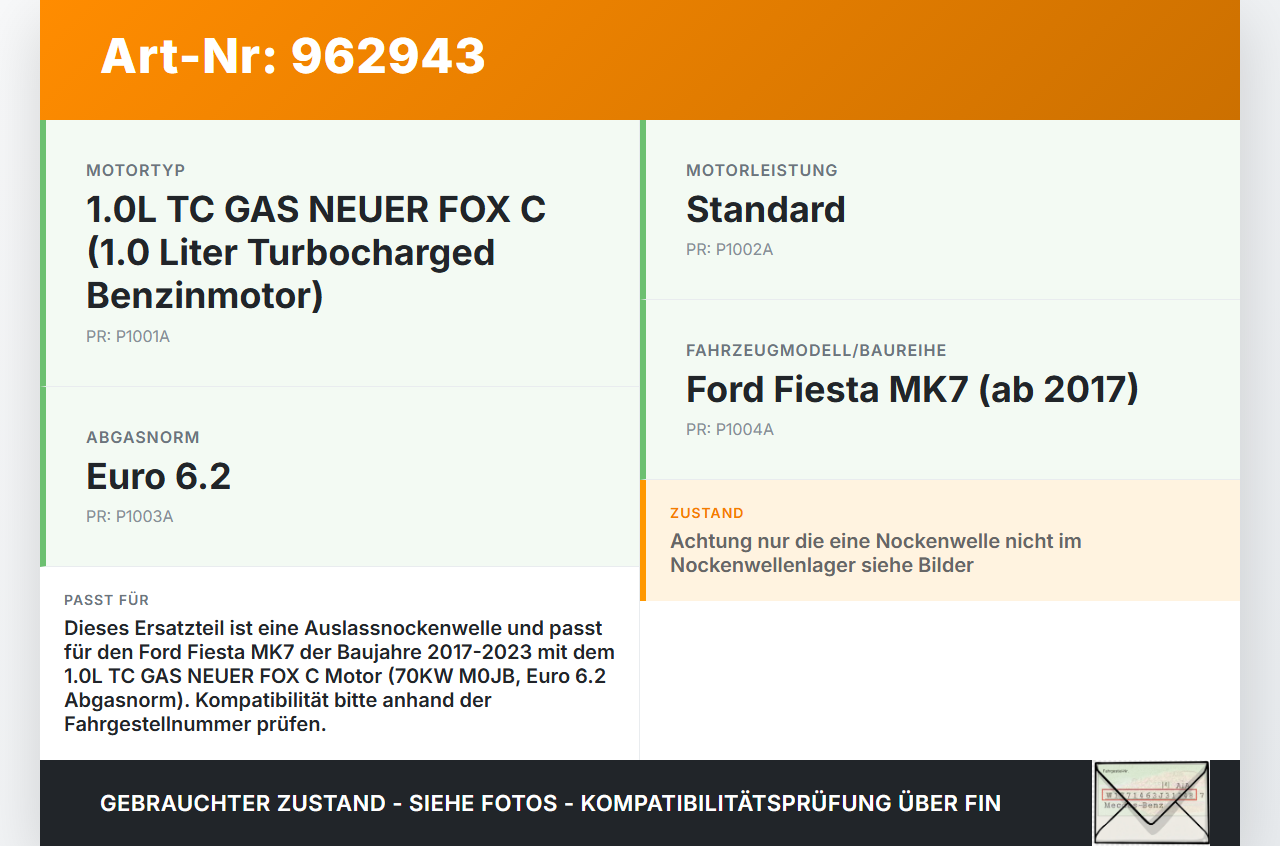
Task: Select the MOTORTYP label
Action: (x=135, y=170)
